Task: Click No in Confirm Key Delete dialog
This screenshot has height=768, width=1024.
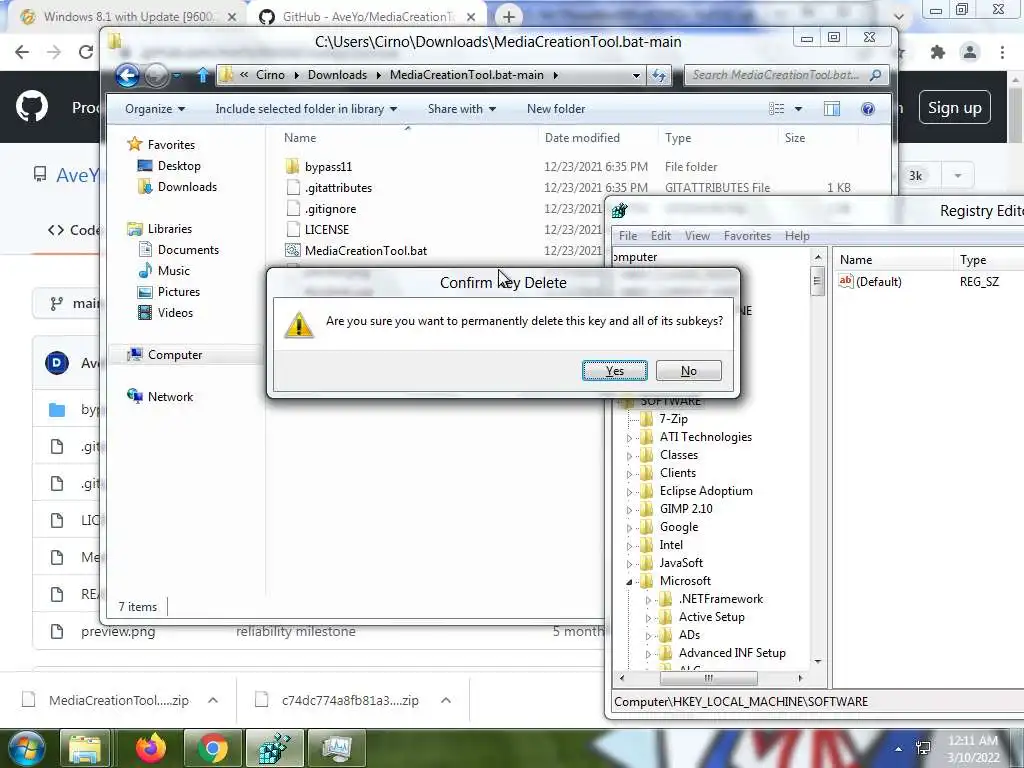Action: pos(688,370)
